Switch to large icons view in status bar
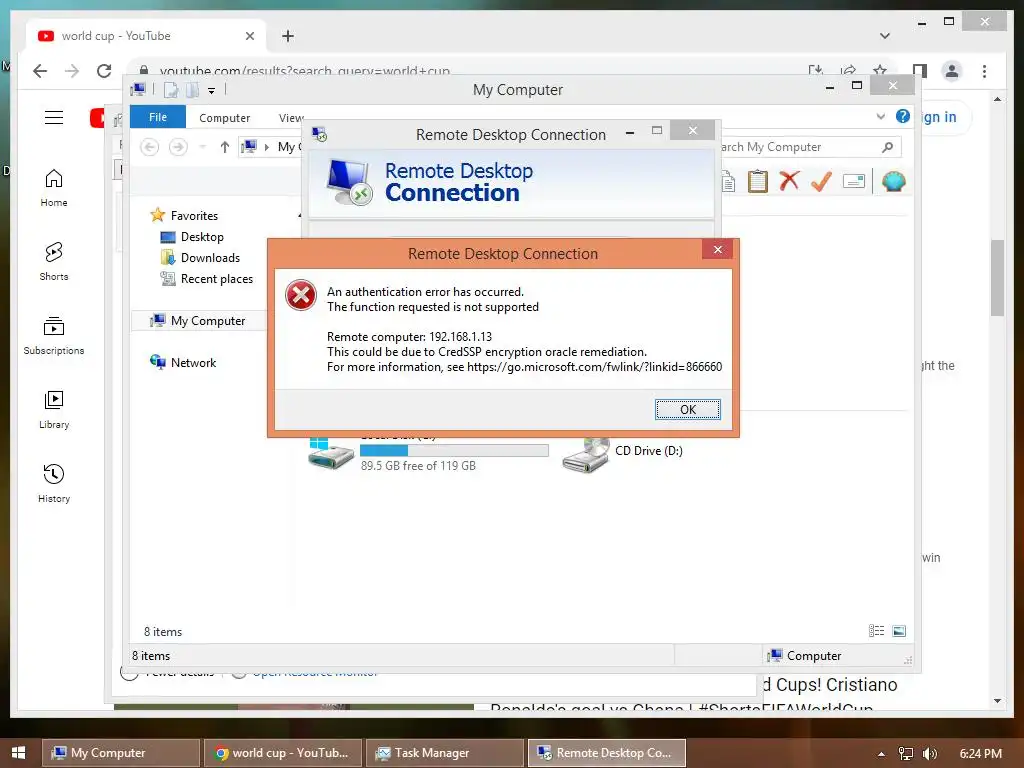 coord(899,631)
